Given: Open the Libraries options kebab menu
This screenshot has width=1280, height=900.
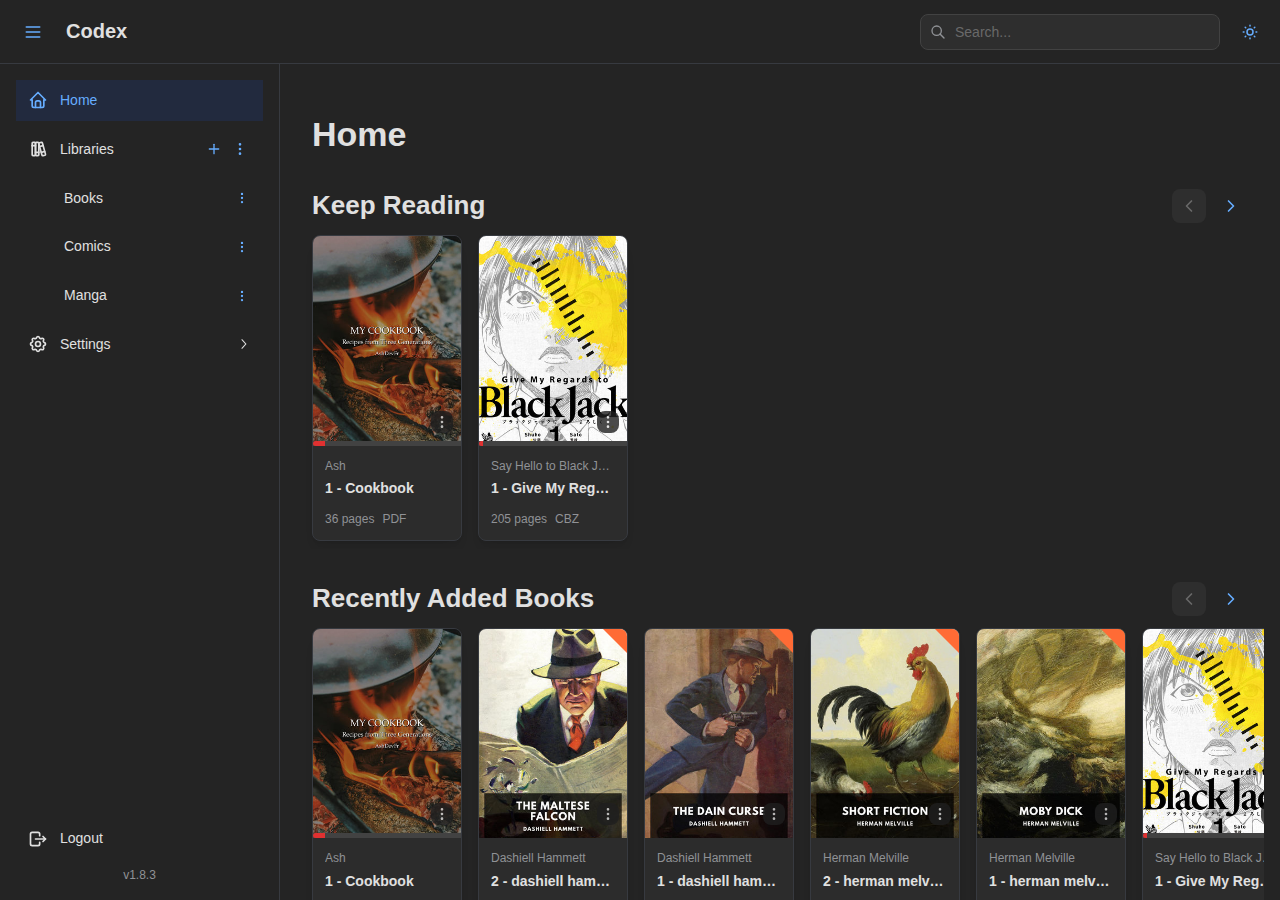Looking at the screenshot, I should (x=240, y=149).
